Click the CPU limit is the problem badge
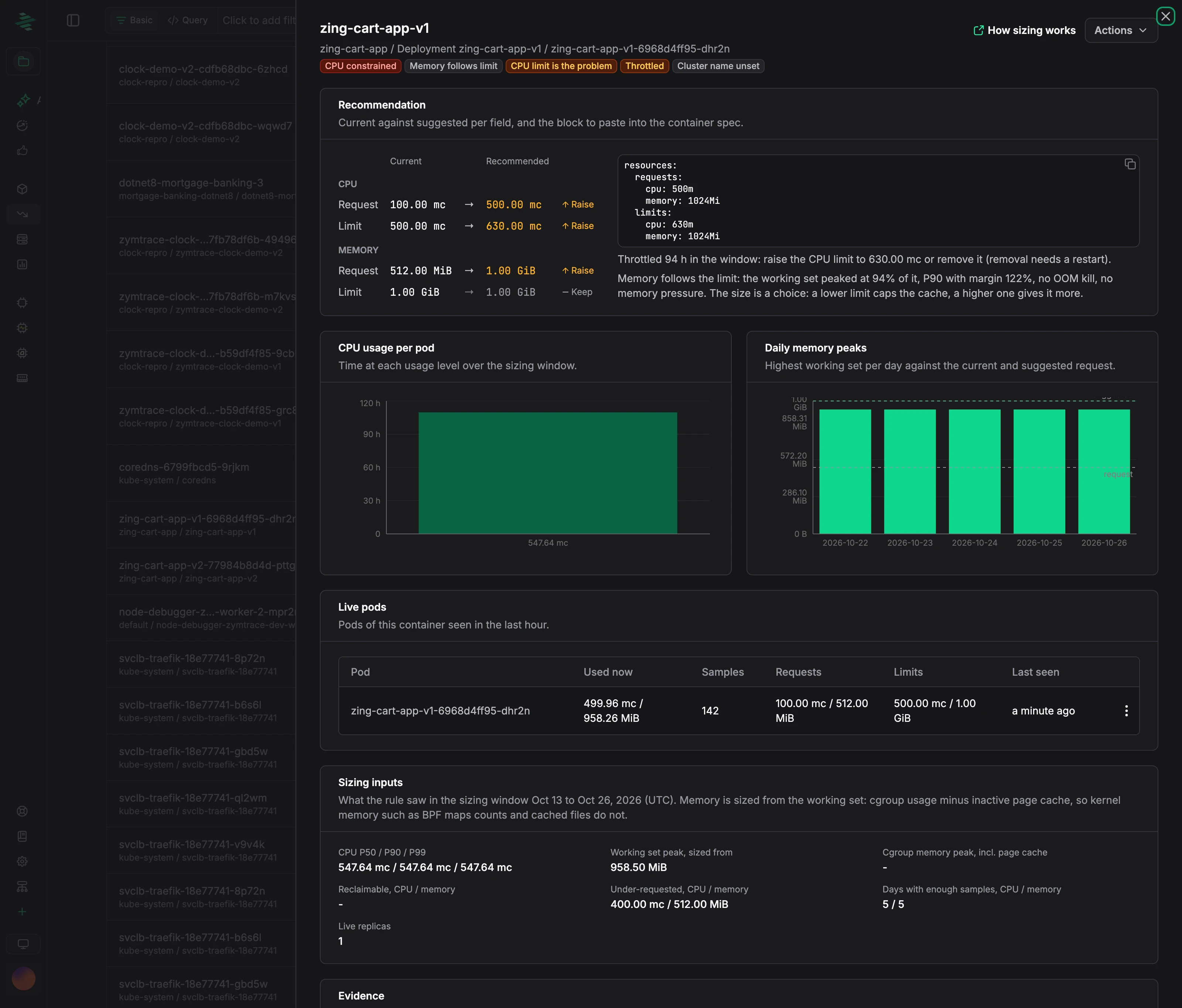 [x=561, y=66]
